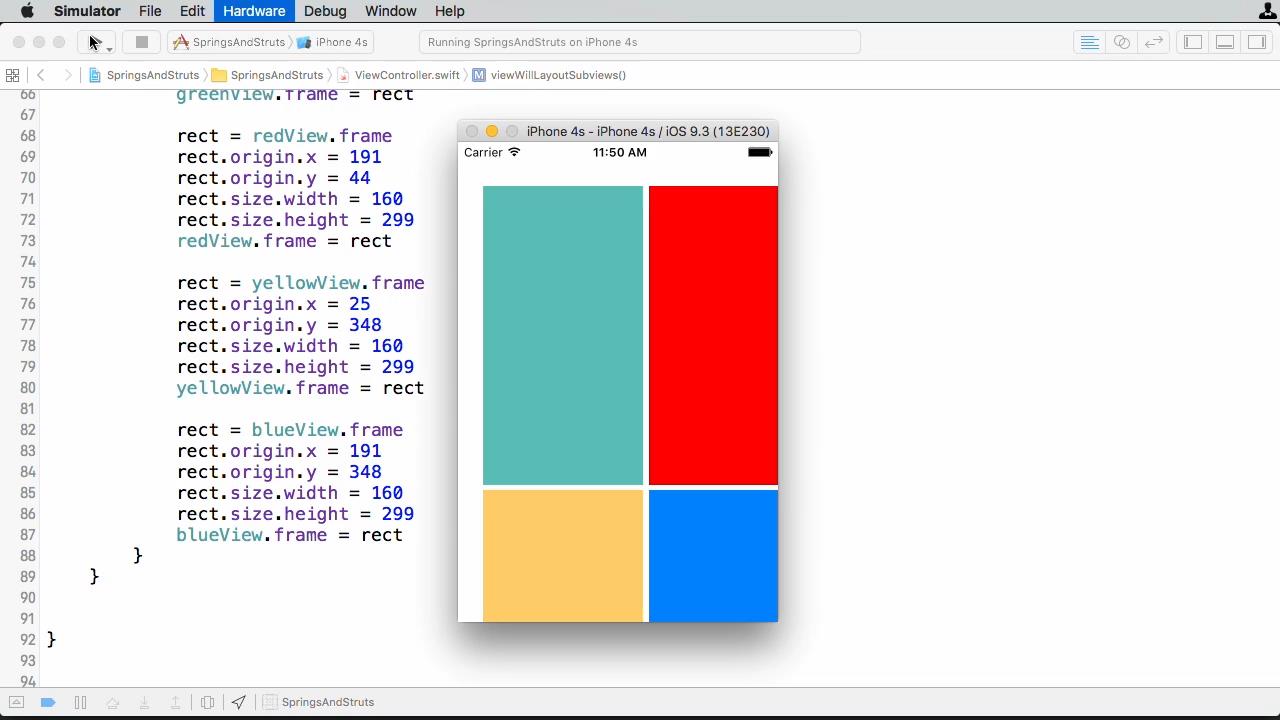This screenshot has width=1280, height=720.
Task: Click code "rect = redView.frame"
Action: (x=284, y=136)
